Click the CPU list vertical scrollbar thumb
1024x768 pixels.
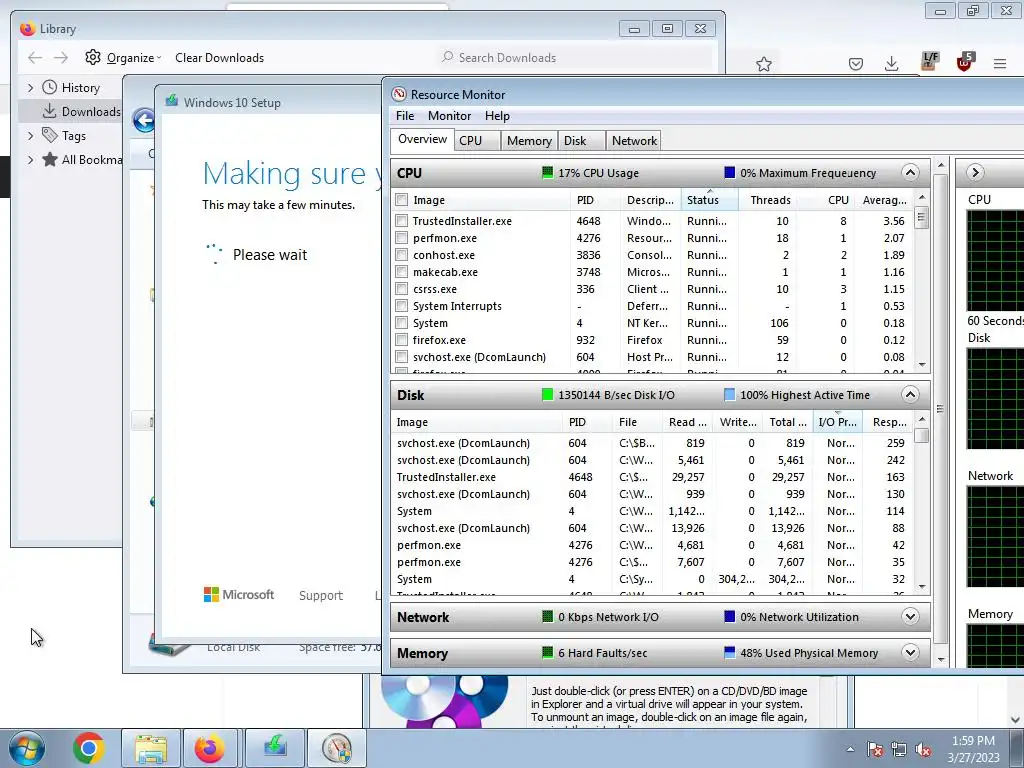pos(921,217)
